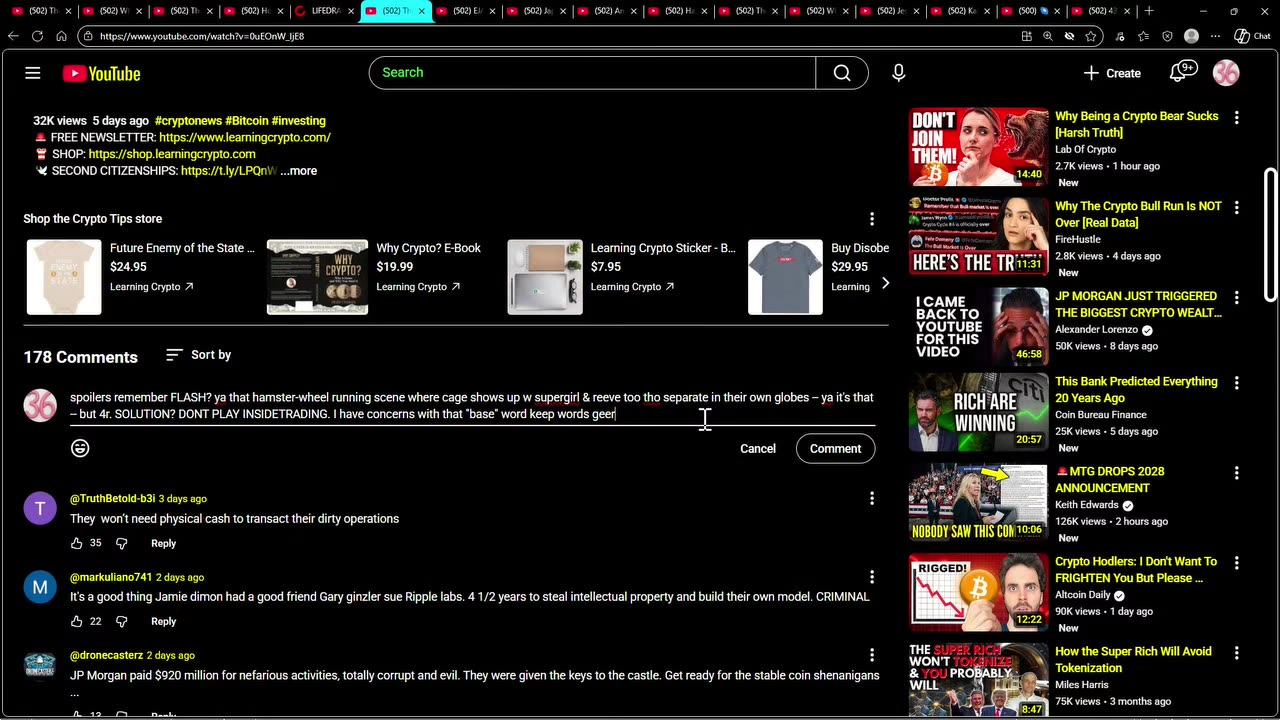1280x720 pixels.
Task: Dislike the markuliano741 comment
Action: point(121,621)
